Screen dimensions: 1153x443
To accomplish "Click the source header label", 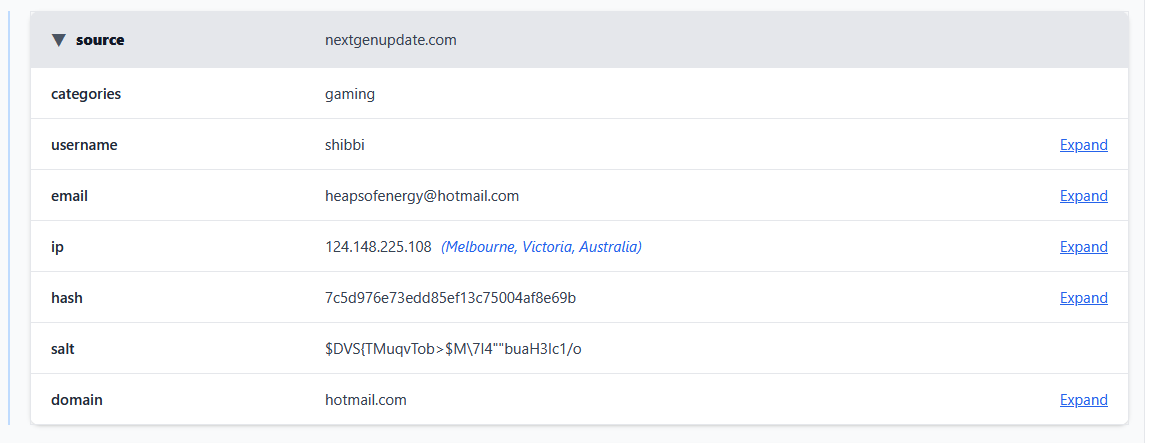I will tap(100, 40).
